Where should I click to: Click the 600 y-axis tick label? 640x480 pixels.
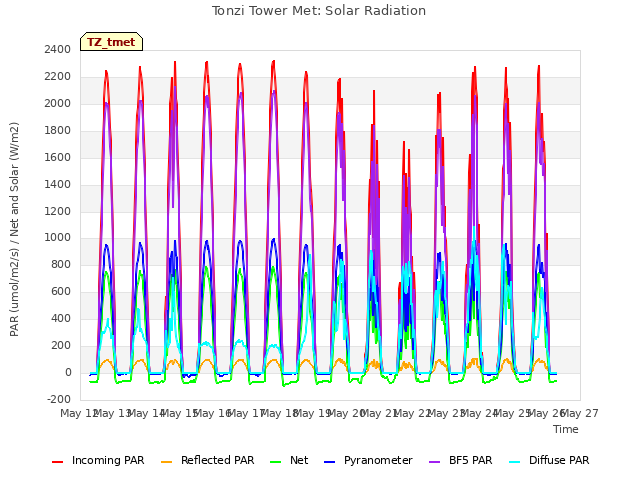[61, 291]
